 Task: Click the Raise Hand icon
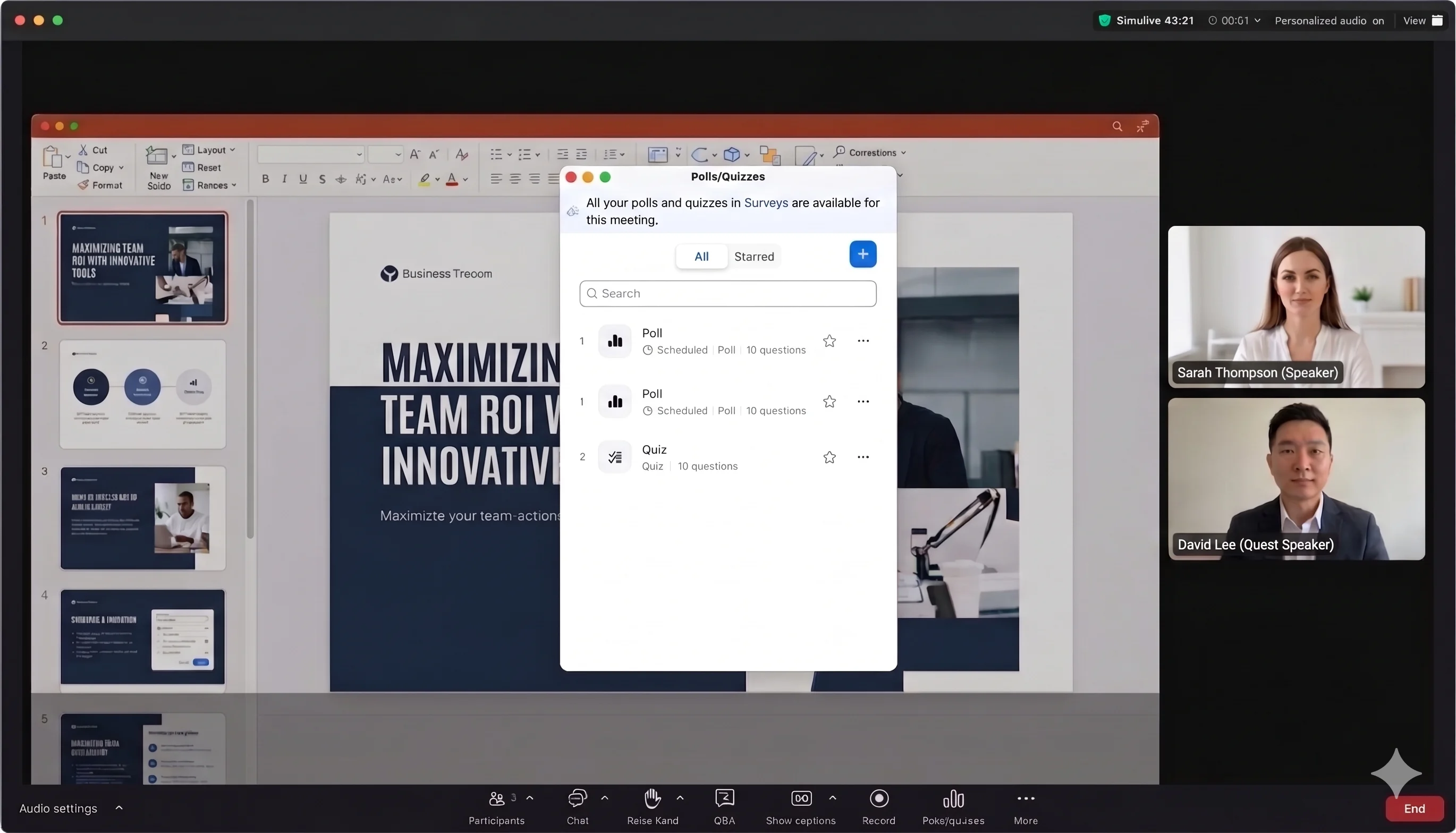(652, 798)
